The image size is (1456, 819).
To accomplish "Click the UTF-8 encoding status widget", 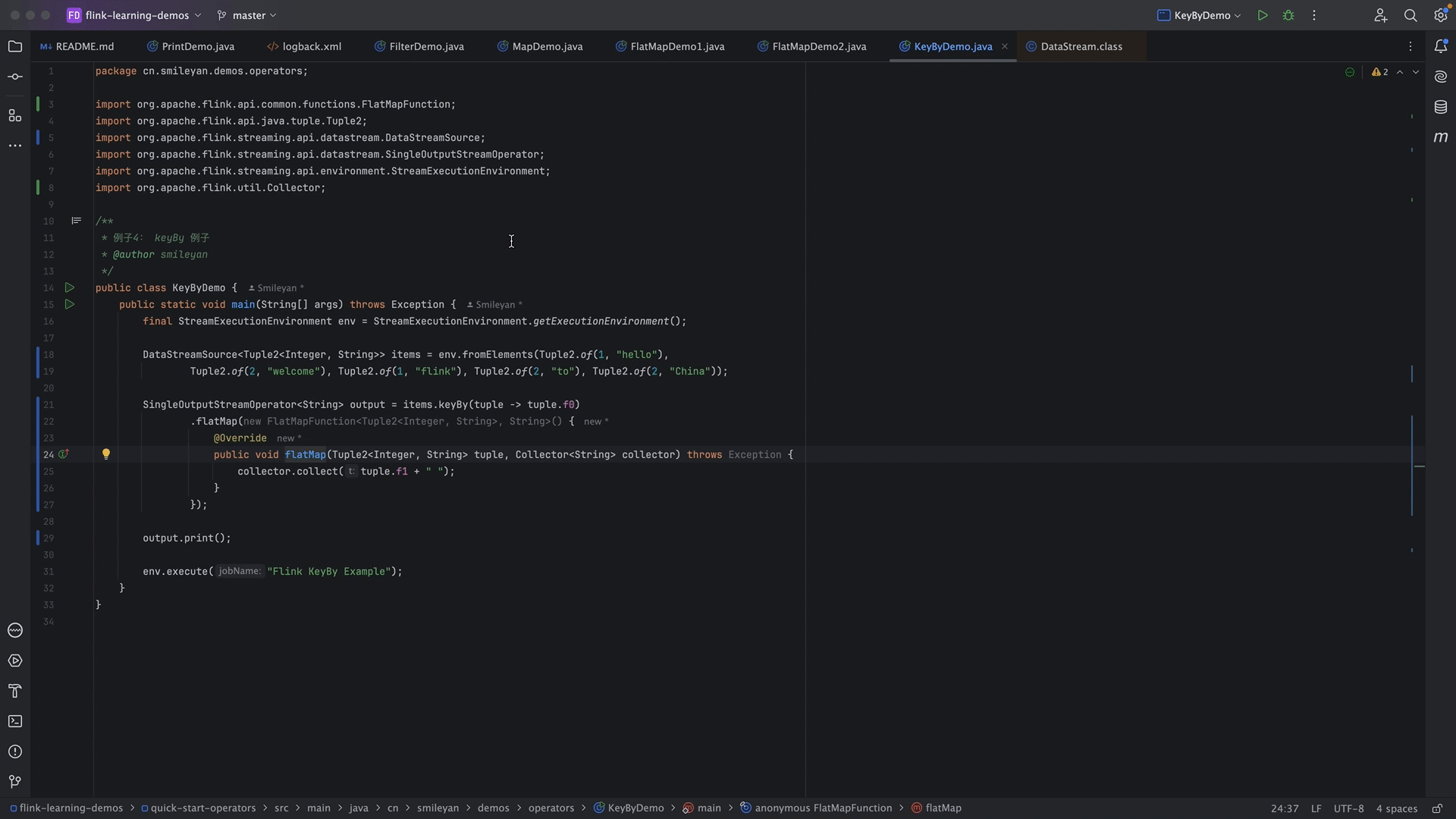I will 1348,808.
